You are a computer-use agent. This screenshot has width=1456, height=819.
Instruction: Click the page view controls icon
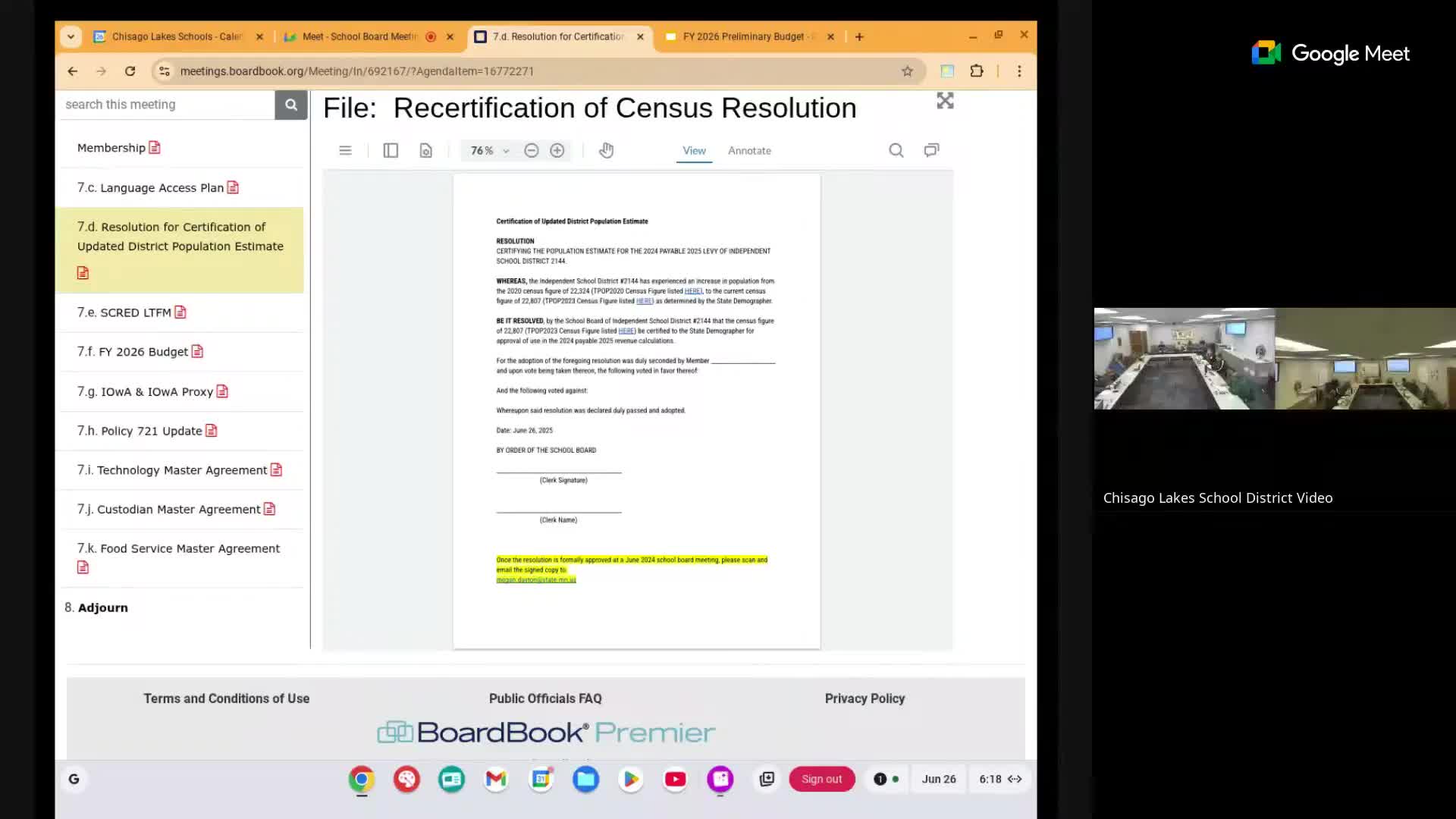[426, 150]
